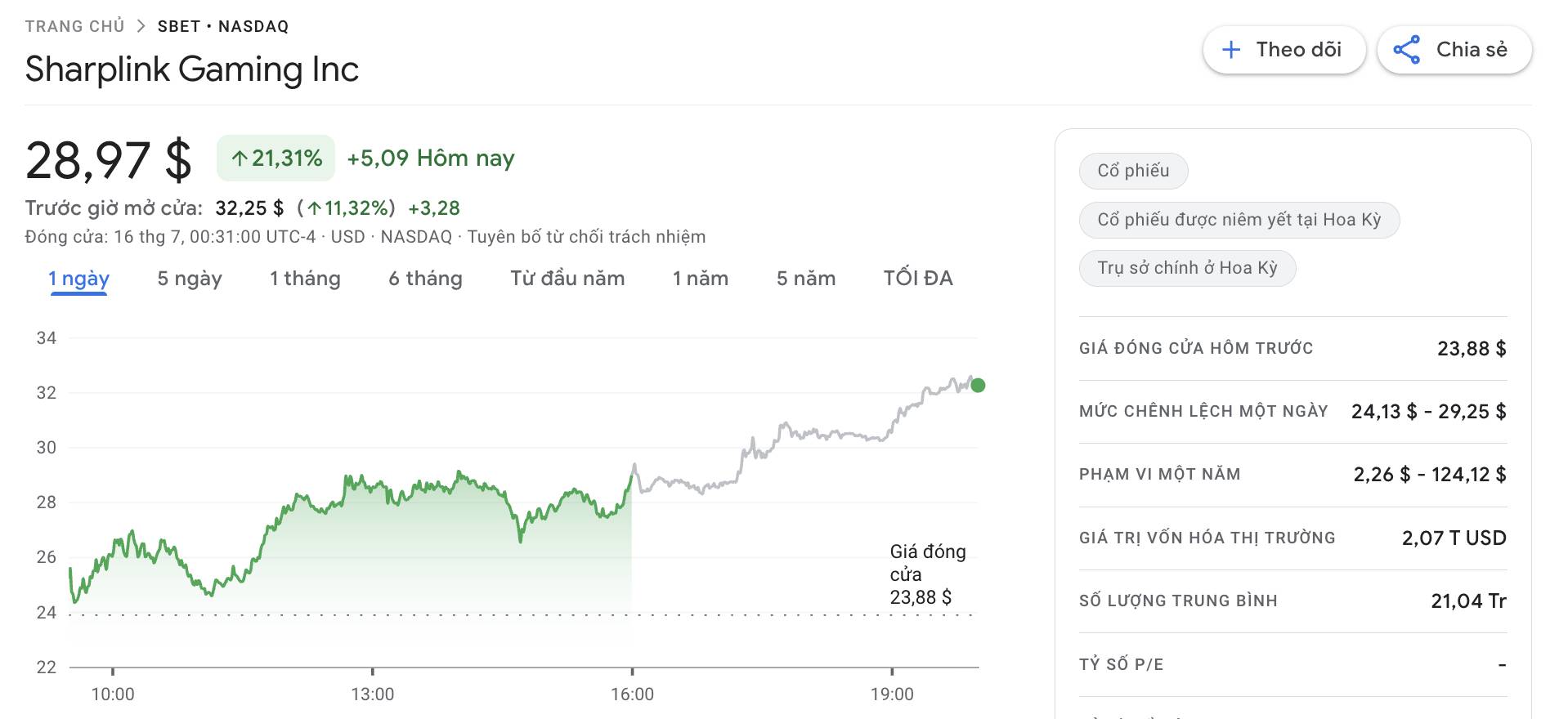Screen dimensions: 1568x719
Task: Click the plus icon in Theo dõi button
Action: pos(1231,50)
